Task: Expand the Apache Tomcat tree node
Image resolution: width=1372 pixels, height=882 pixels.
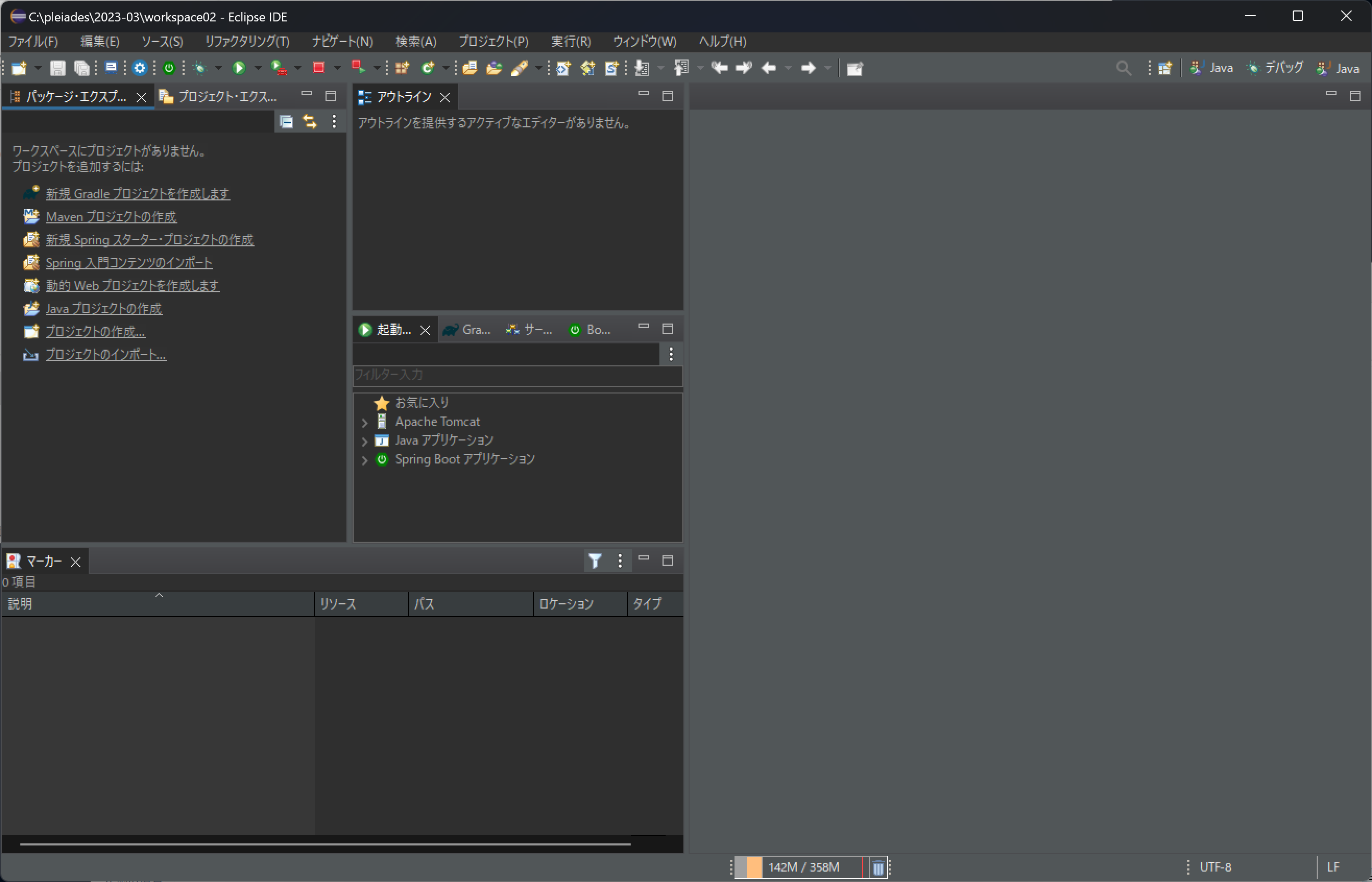Action: pyautogui.click(x=365, y=423)
